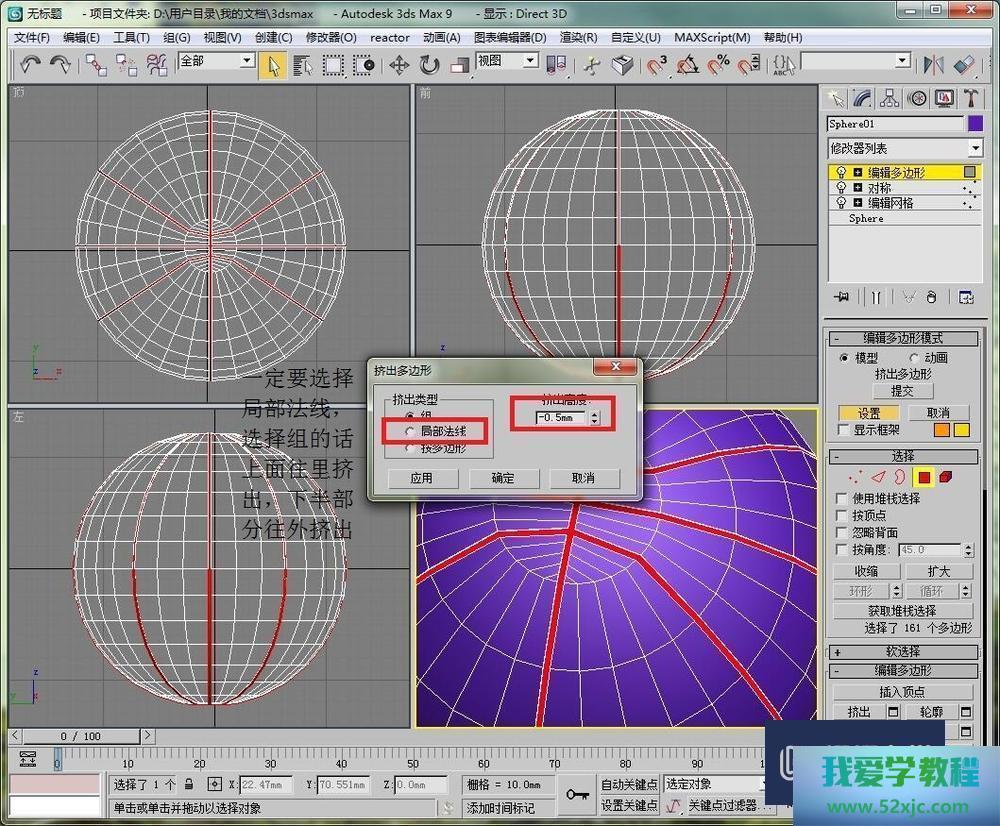
Task: Click the Undo arrow in main toolbar
Action: pos(30,65)
